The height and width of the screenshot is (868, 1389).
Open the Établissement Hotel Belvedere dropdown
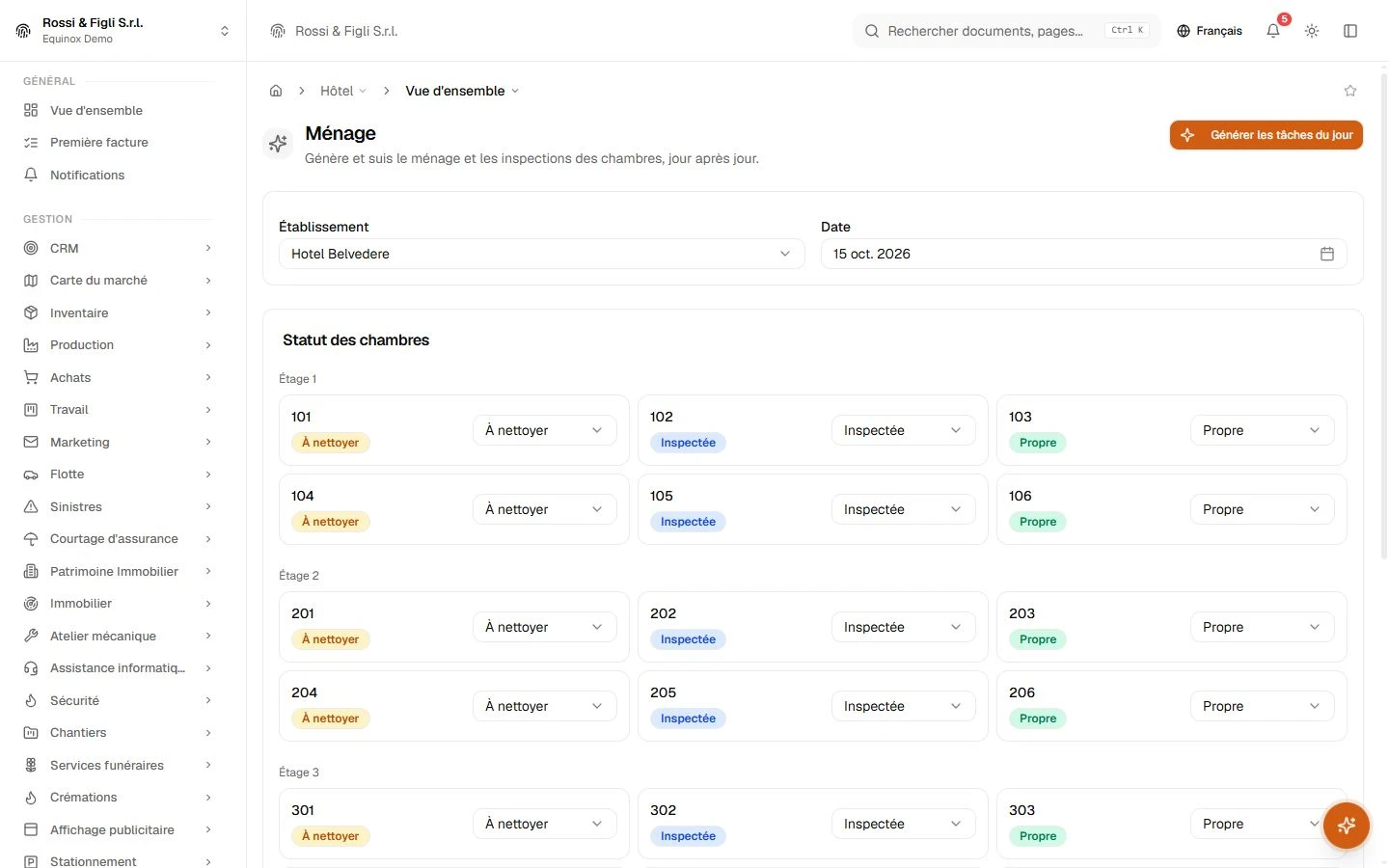pyautogui.click(x=541, y=254)
